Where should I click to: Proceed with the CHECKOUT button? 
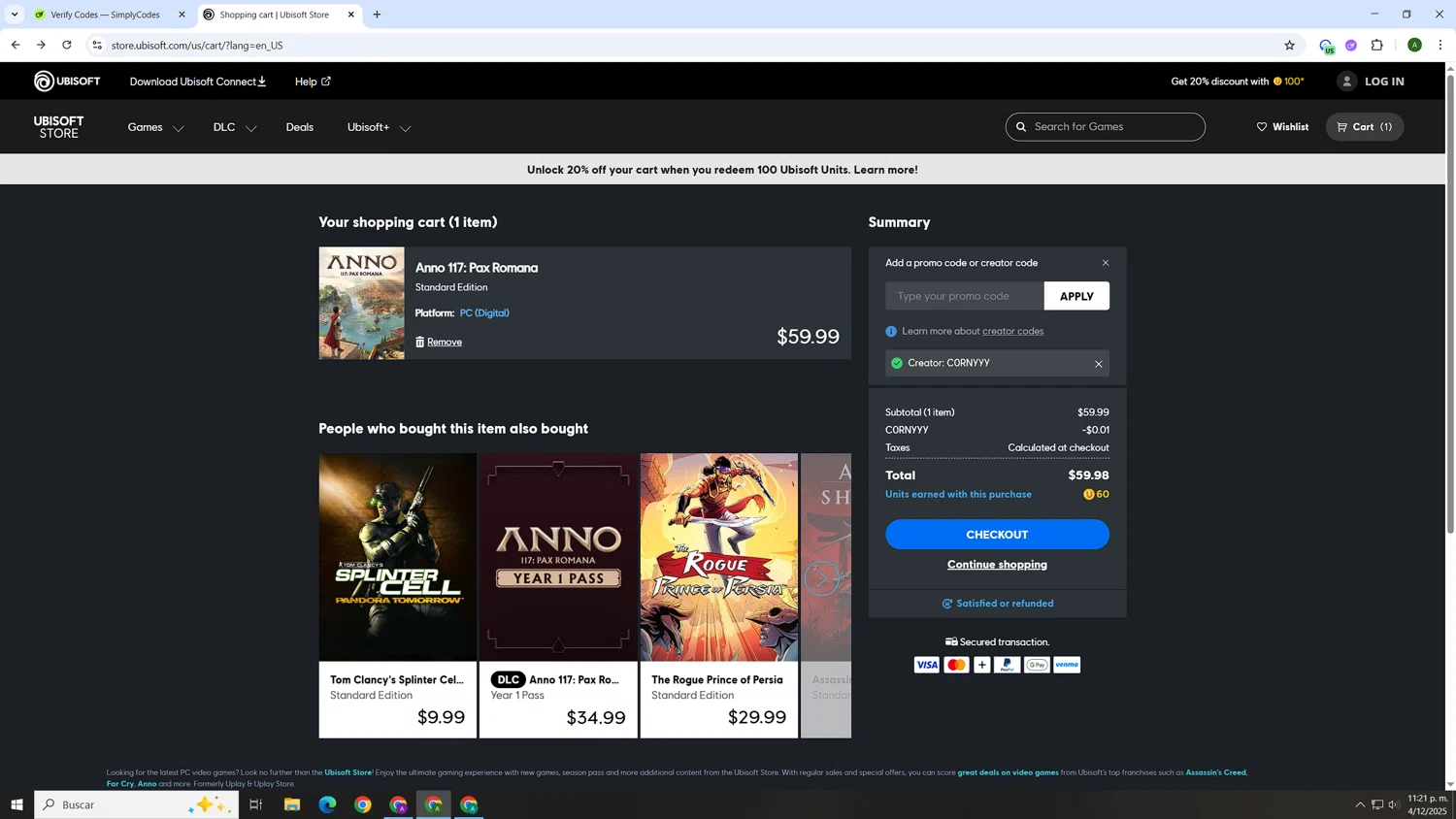pyautogui.click(x=997, y=535)
